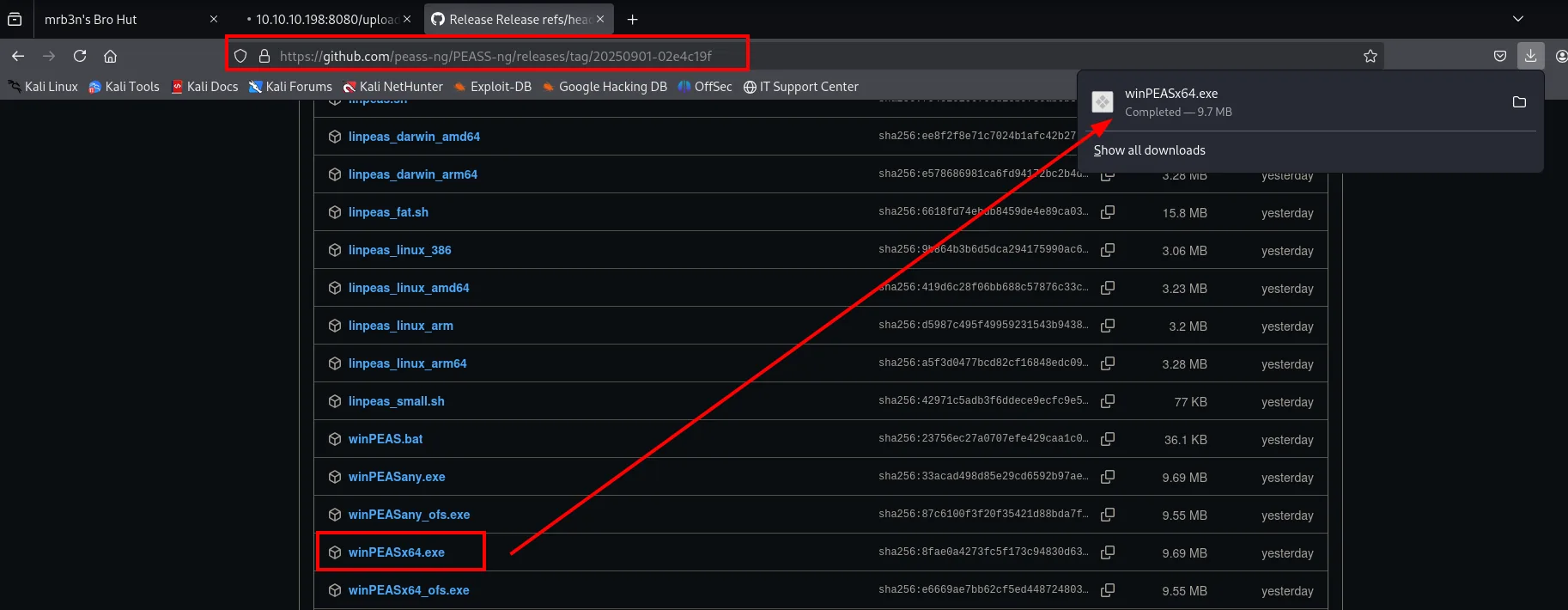Download linpeas_linux_arm asset
The image size is (1568, 610).
click(x=401, y=326)
